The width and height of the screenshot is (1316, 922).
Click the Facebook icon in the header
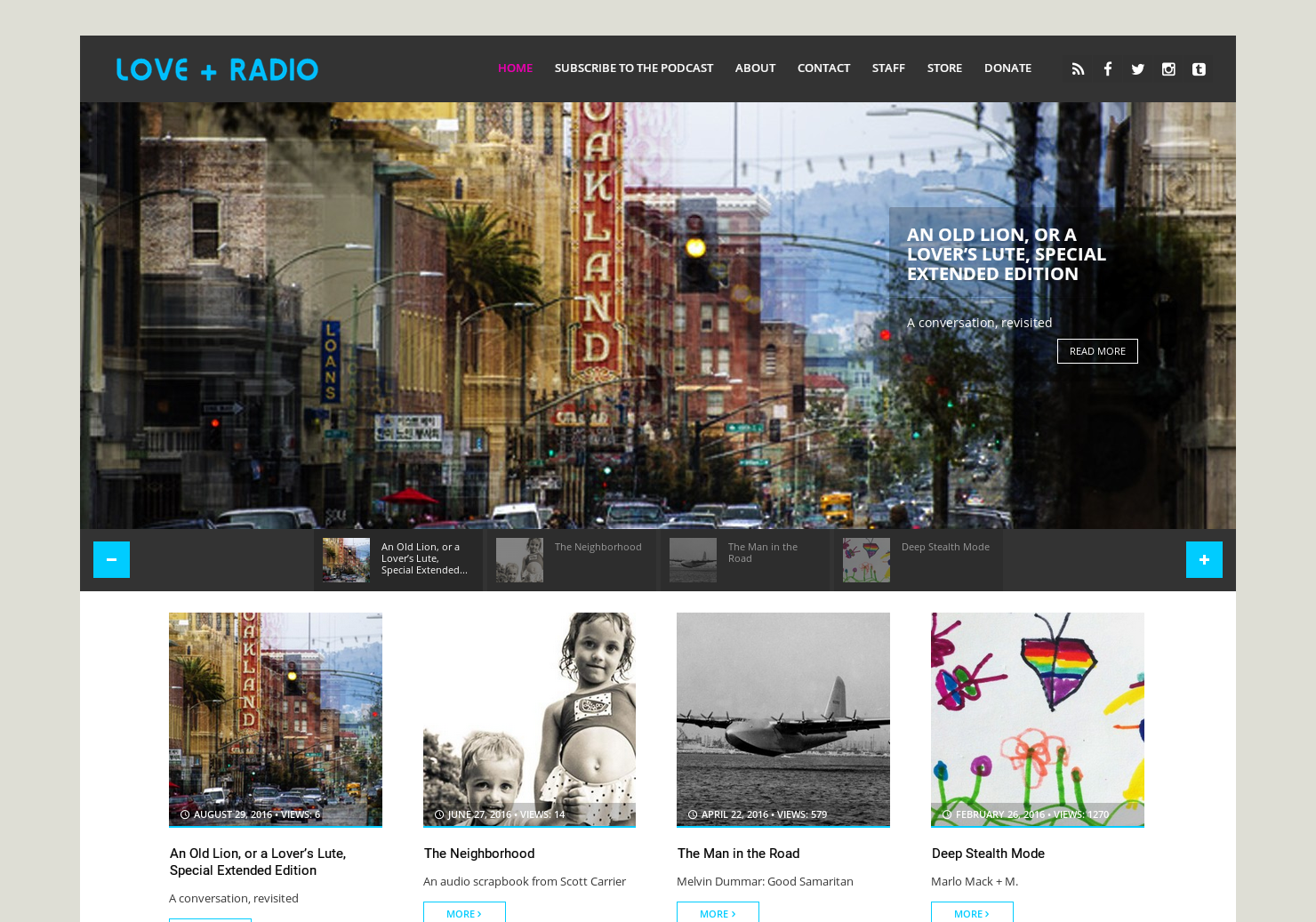click(x=1108, y=68)
